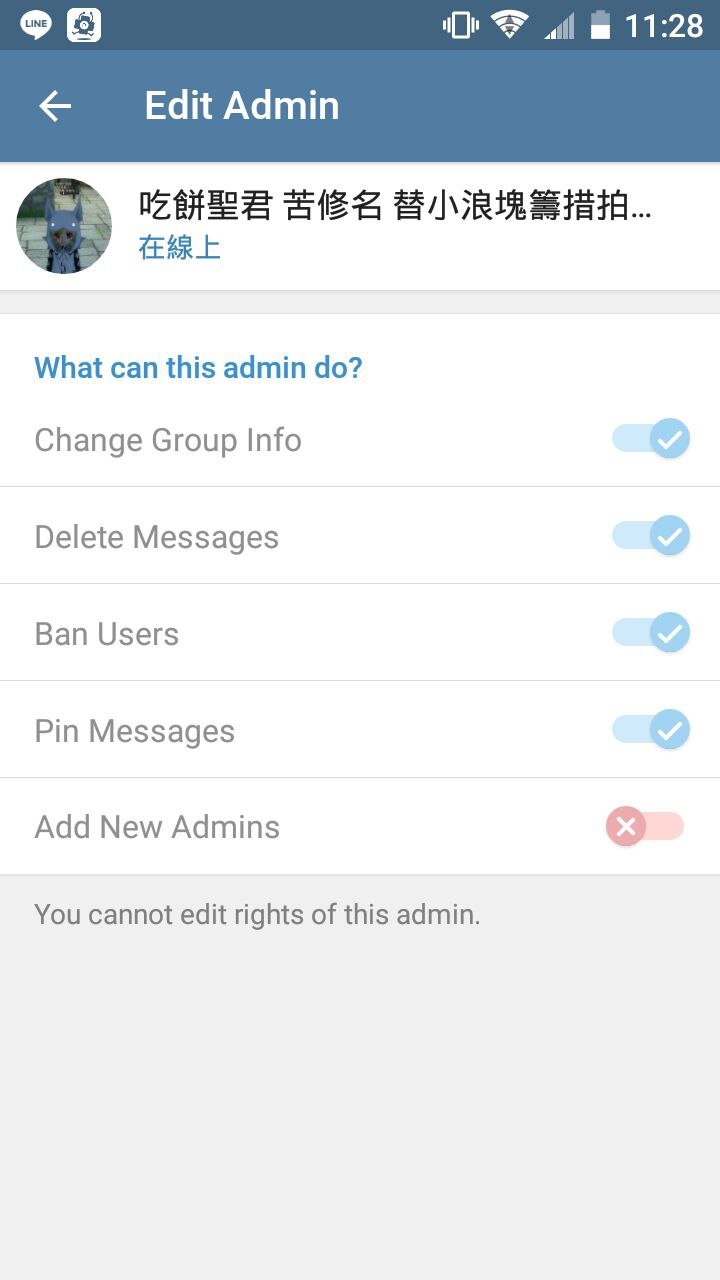Tap the Wi-Fi status icon

pos(510,25)
